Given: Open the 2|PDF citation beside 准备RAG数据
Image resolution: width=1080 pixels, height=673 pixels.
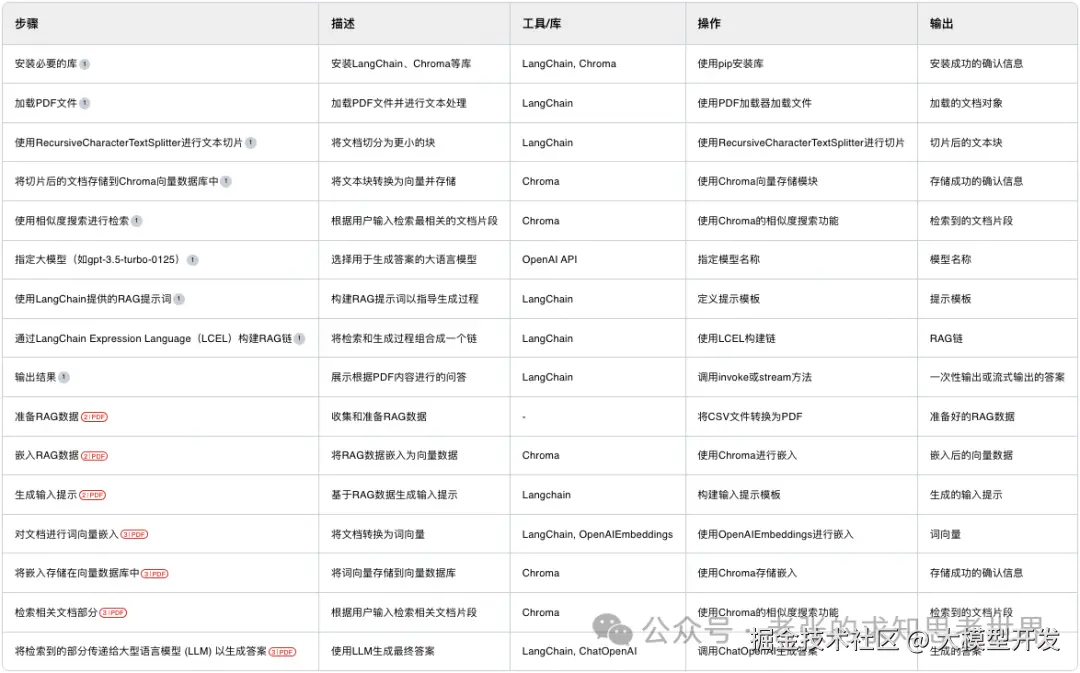Looking at the screenshot, I should (94, 417).
